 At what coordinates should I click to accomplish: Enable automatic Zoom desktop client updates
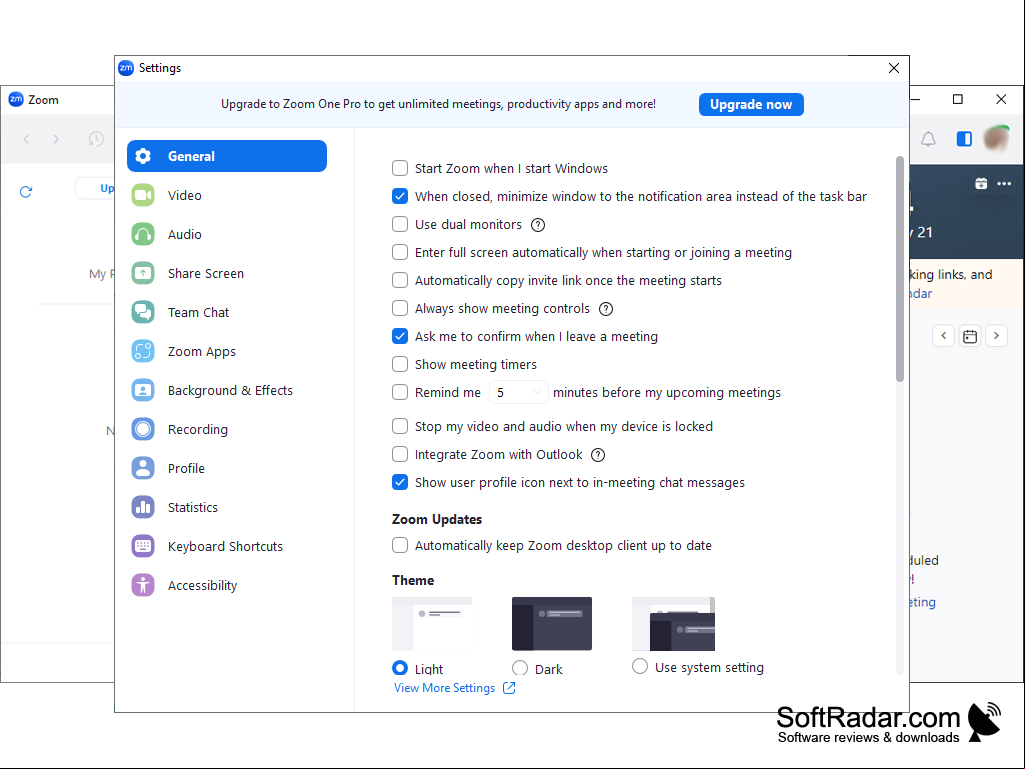(x=400, y=545)
